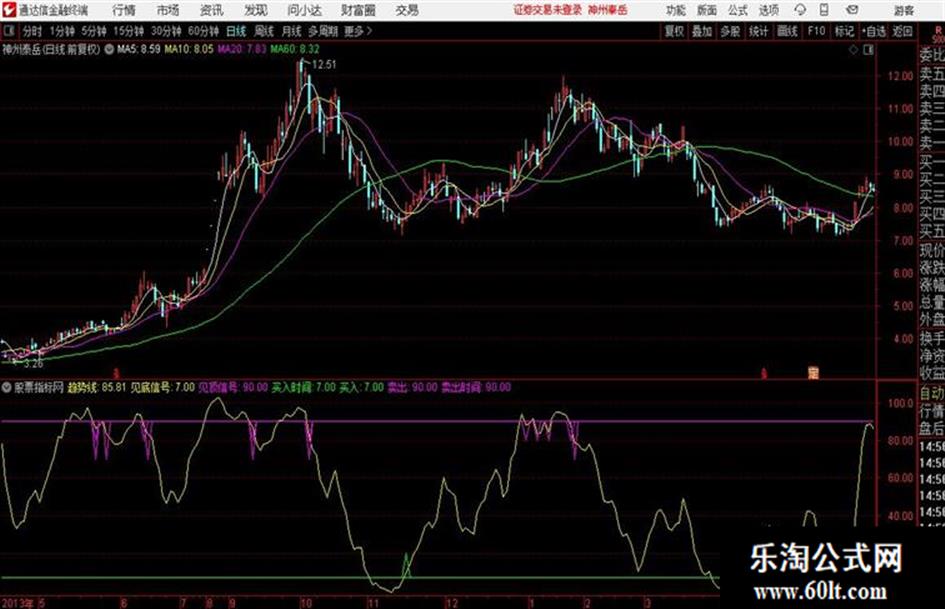Click the 卖出时间 indicator label
The width and height of the screenshot is (945, 609).
click(476, 387)
